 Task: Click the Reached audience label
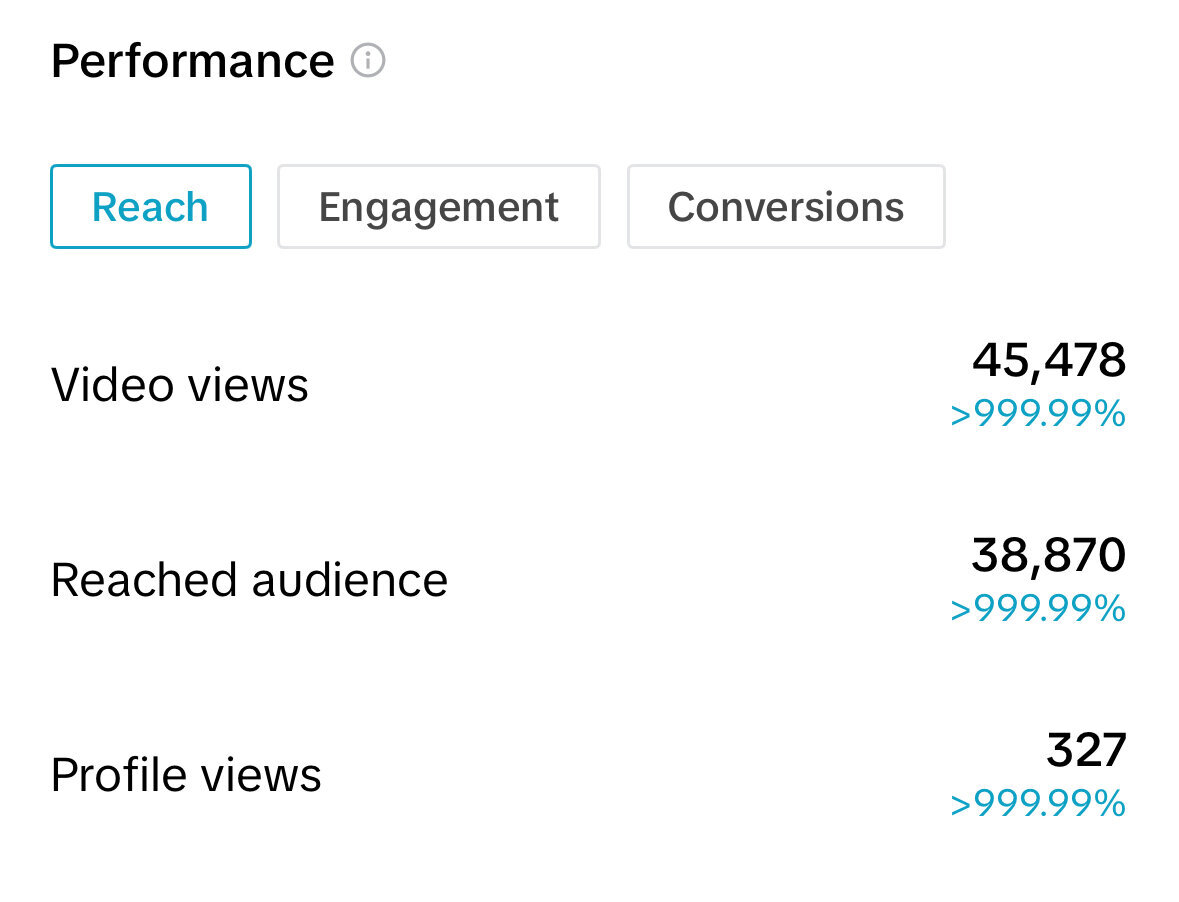click(249, 580)
